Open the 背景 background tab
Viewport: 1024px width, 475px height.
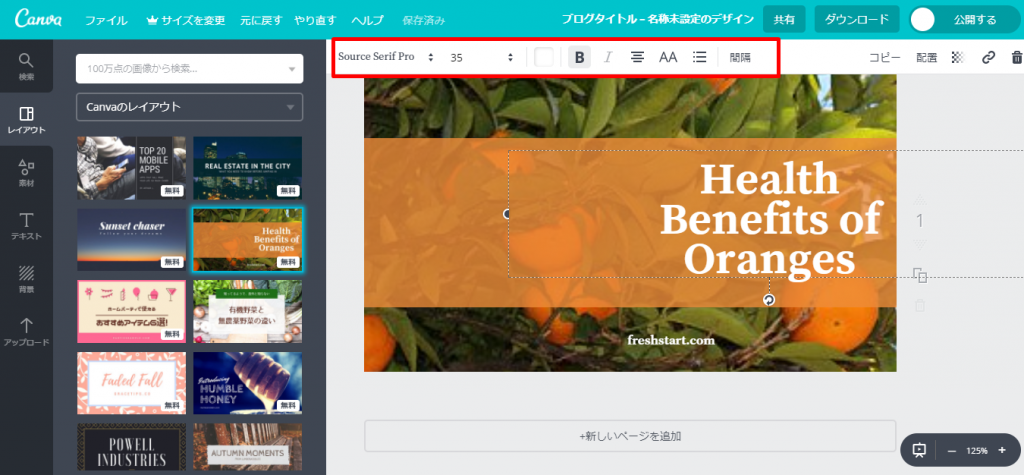(x=26, y=279)
